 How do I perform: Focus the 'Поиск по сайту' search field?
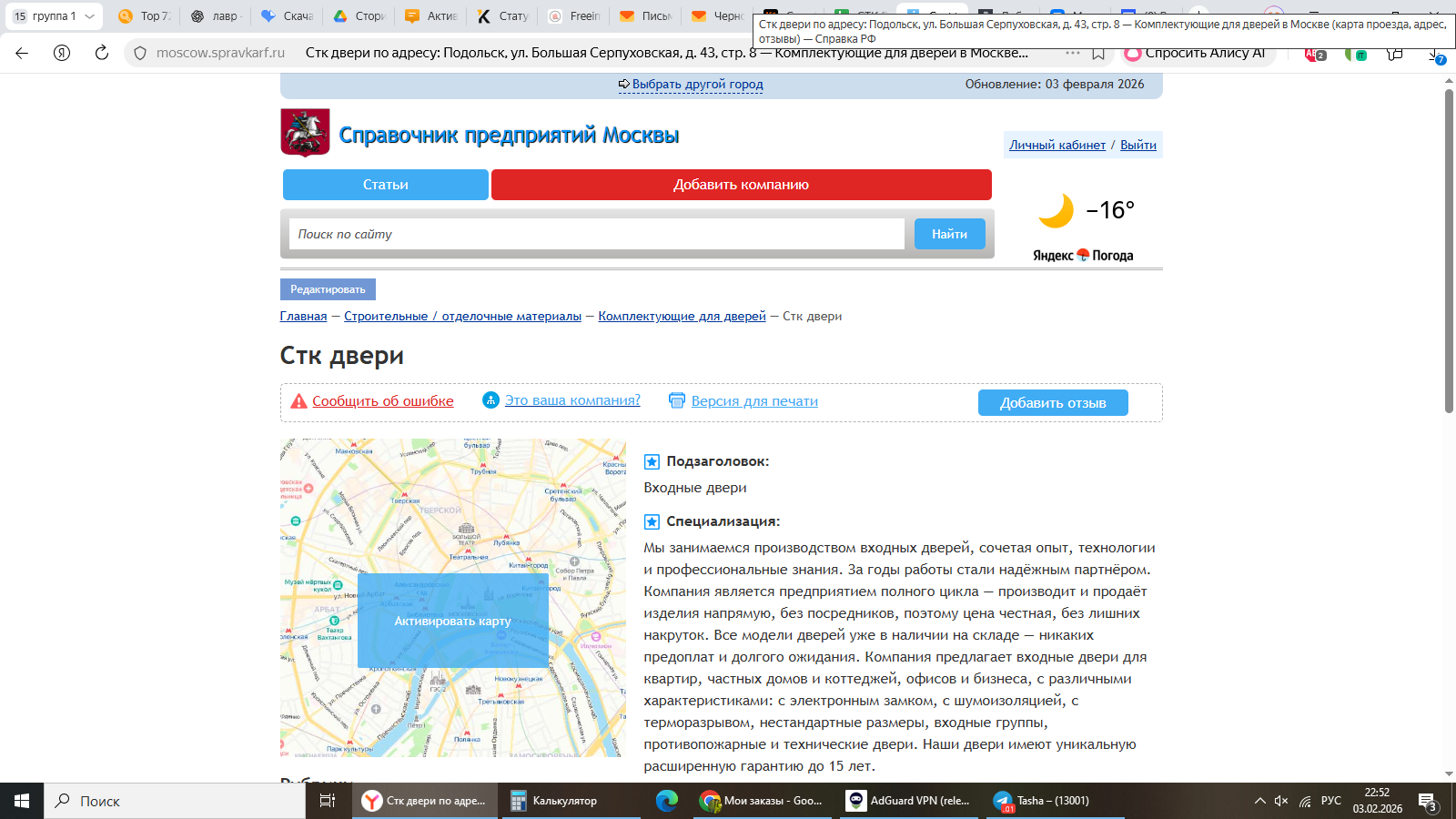(x=597, y=234)
